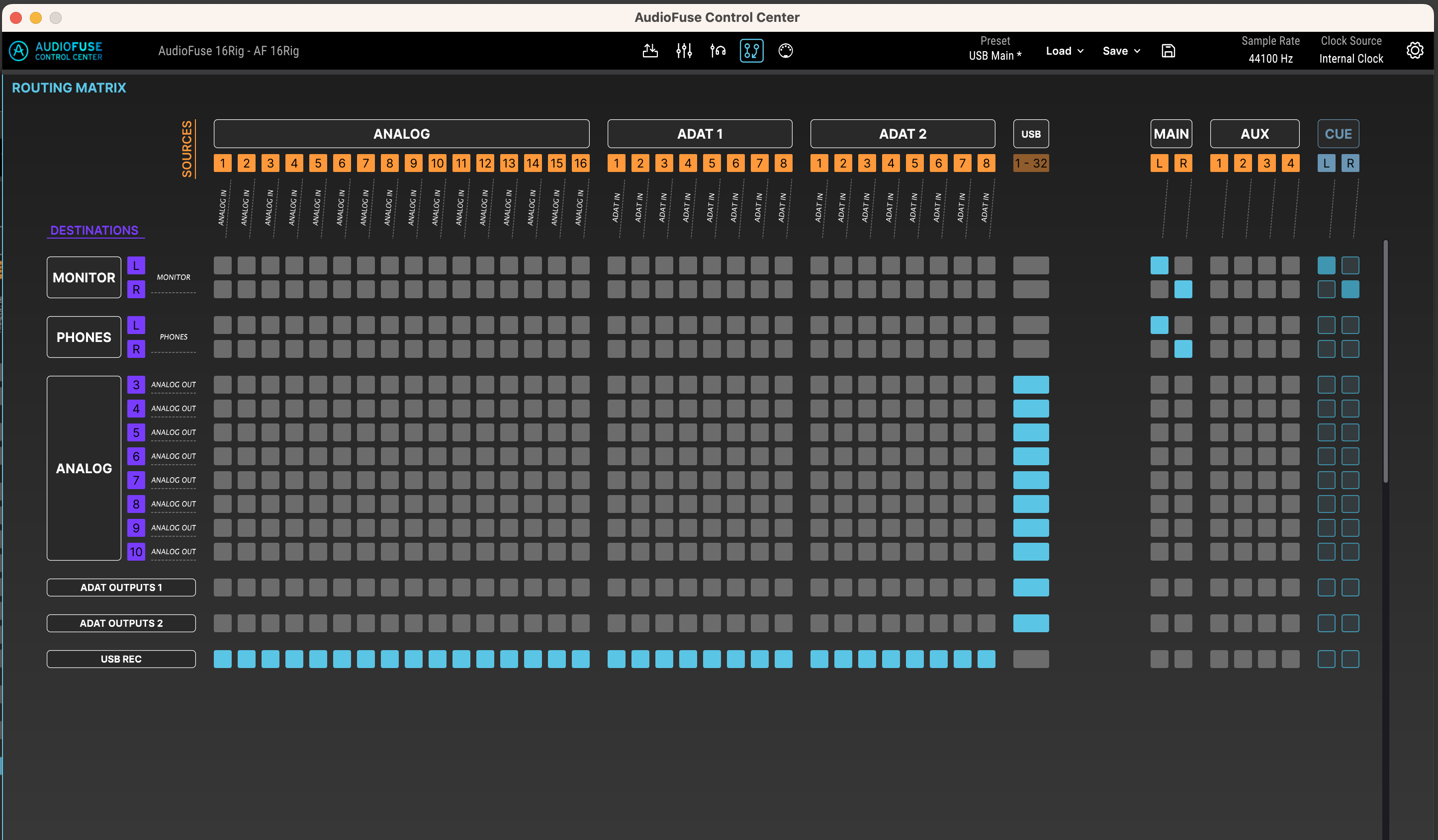Open settings with the gear icon

(x=1415, y=51)
